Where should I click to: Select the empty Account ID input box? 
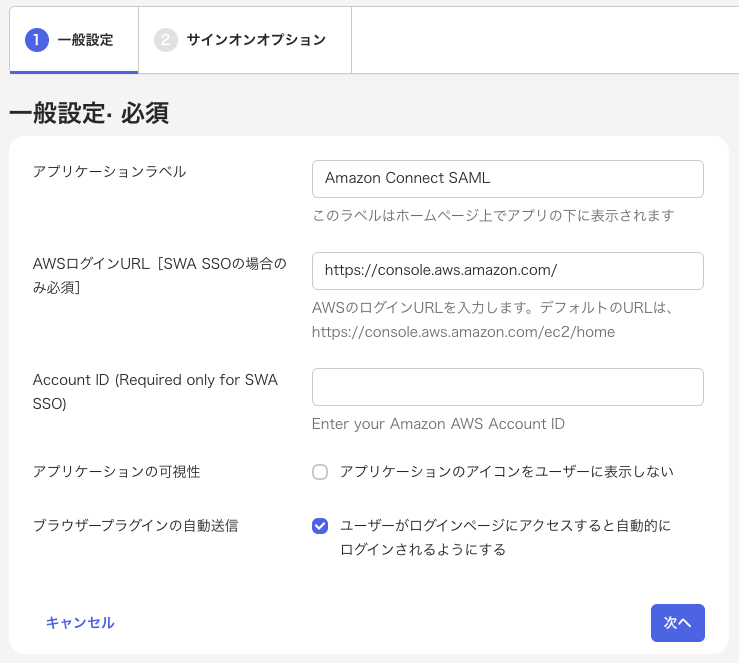click(507, 387)
